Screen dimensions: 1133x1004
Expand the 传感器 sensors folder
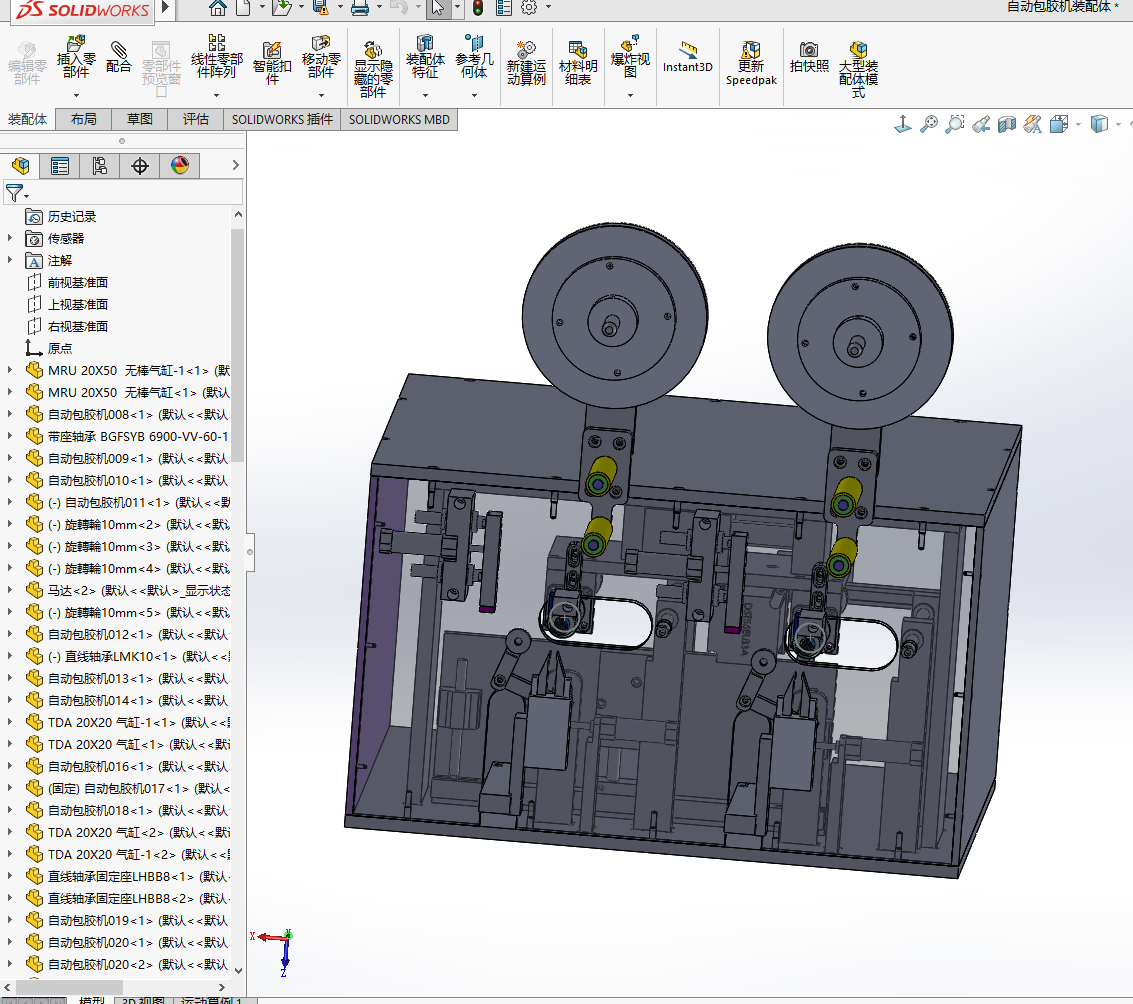point(10,238)
